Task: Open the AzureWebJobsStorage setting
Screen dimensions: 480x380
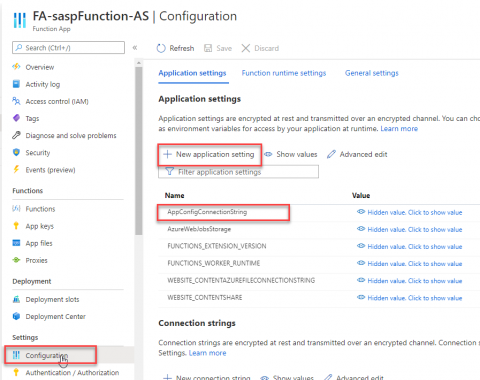Action: [x=199, y=229]
